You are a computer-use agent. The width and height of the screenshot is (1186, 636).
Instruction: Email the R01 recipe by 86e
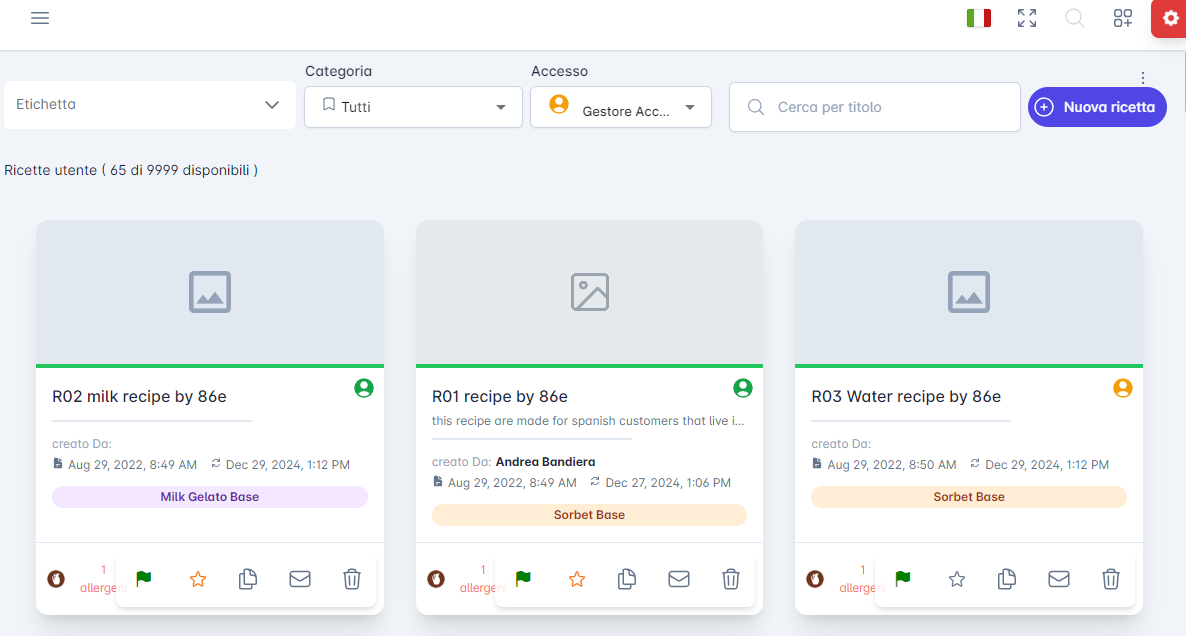pos(679,579)
